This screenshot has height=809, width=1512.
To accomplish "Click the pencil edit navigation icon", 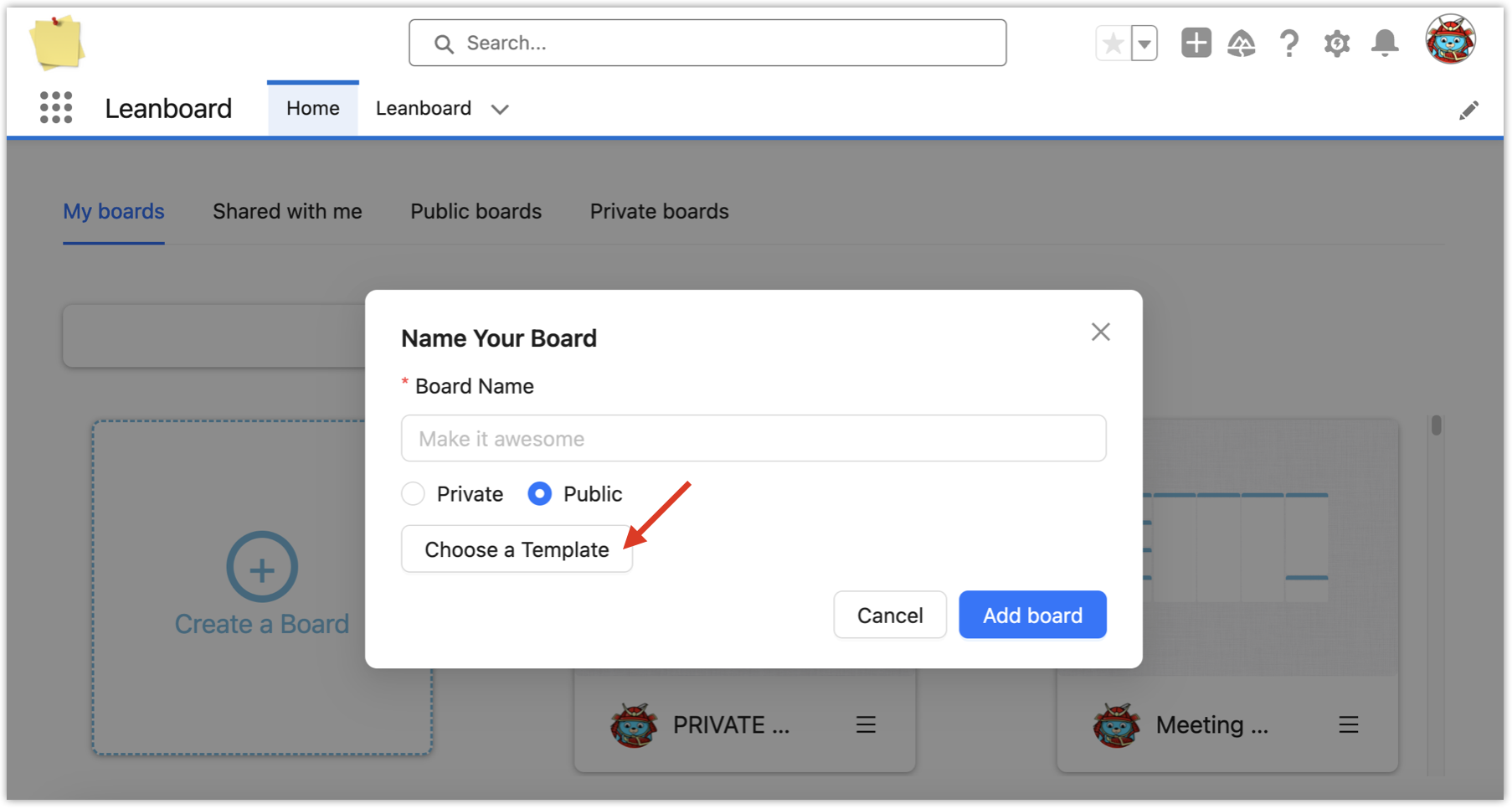I will 1468,111.
